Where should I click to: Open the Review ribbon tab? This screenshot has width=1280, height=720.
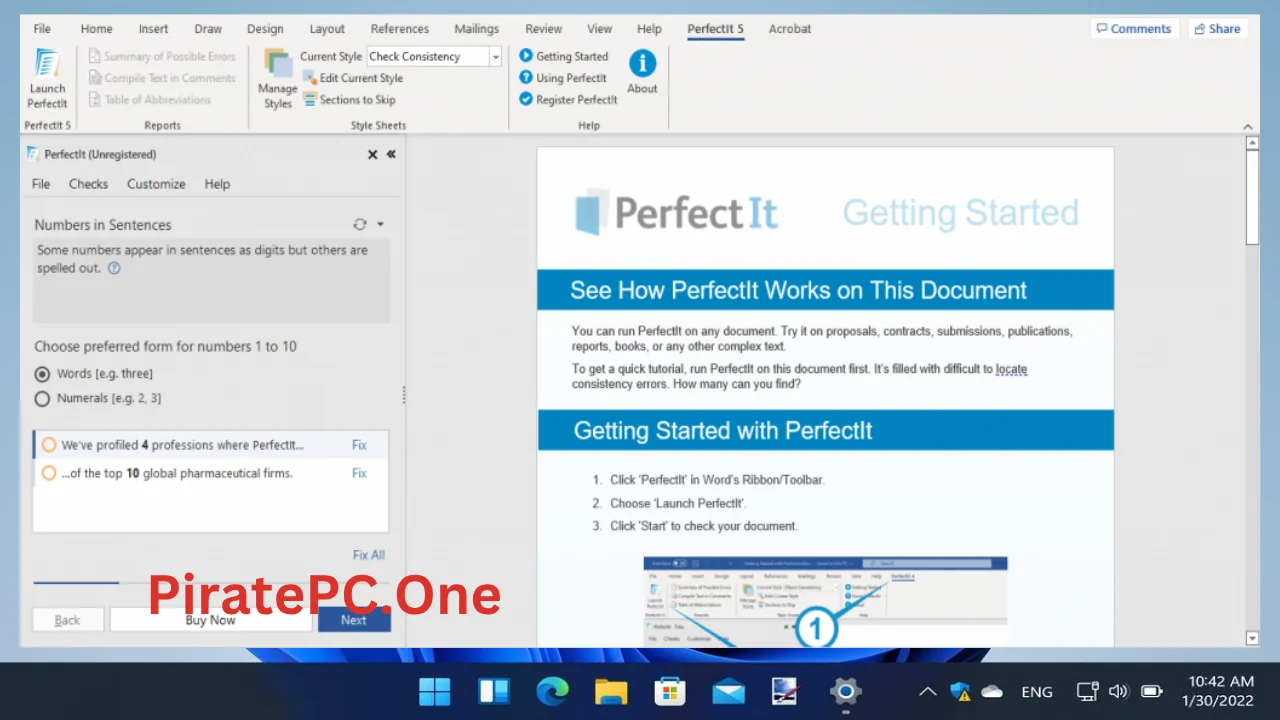pyautogui.click(x=544, y=29)
